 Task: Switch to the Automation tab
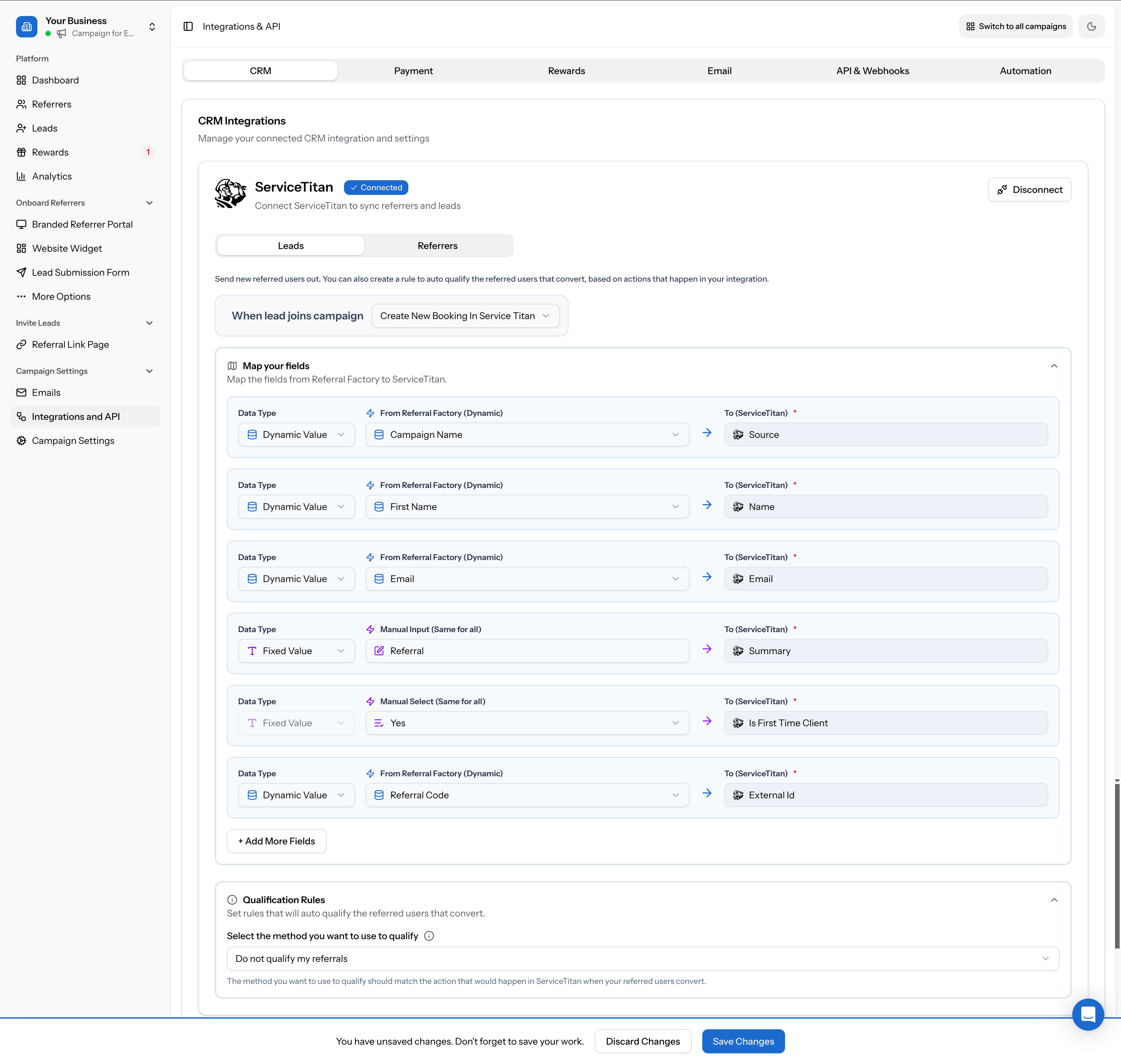[x=1026, y=70]
